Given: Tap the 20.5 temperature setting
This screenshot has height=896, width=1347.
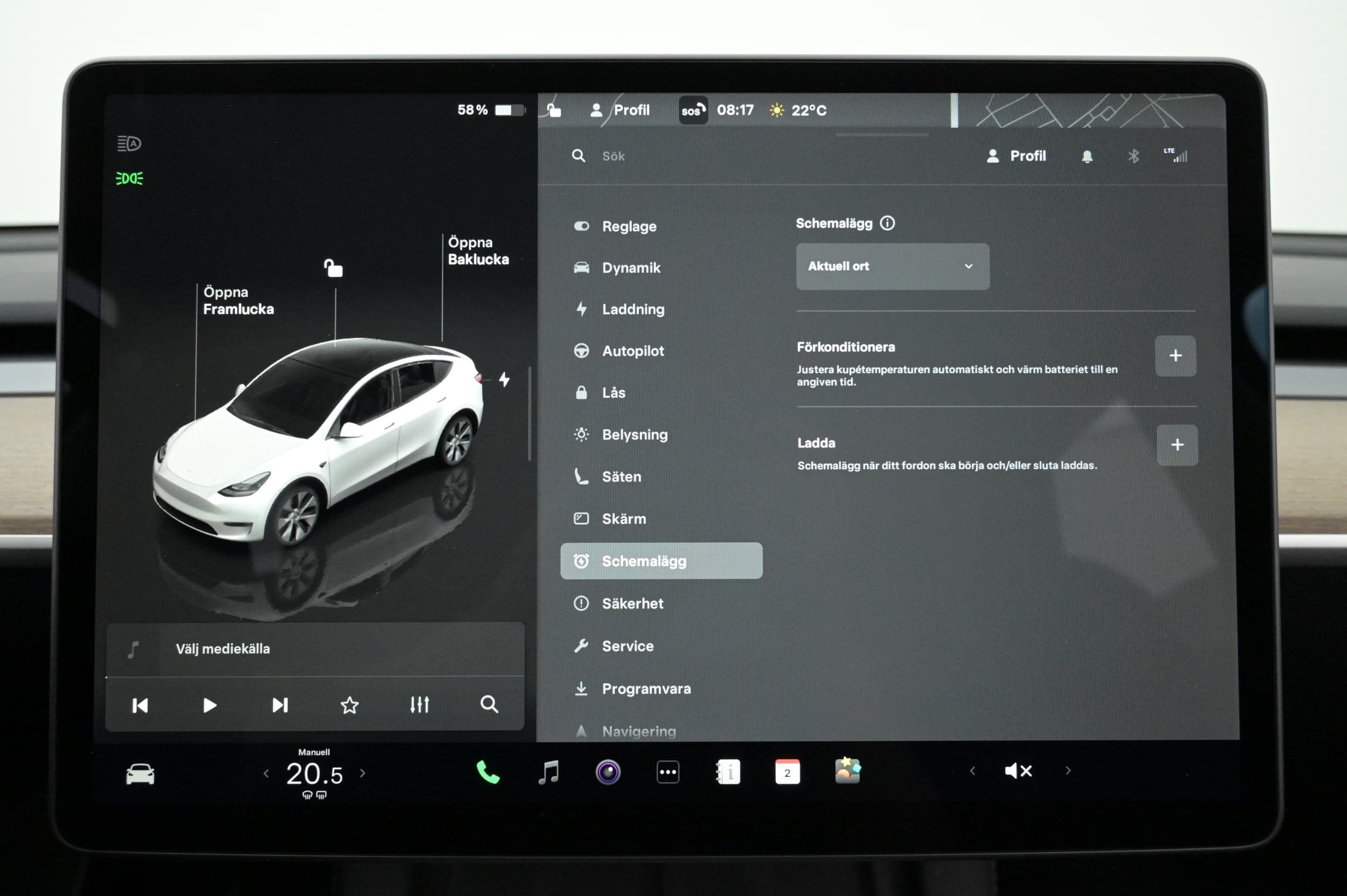Looking at the screenshot, I should coord(314,774).
